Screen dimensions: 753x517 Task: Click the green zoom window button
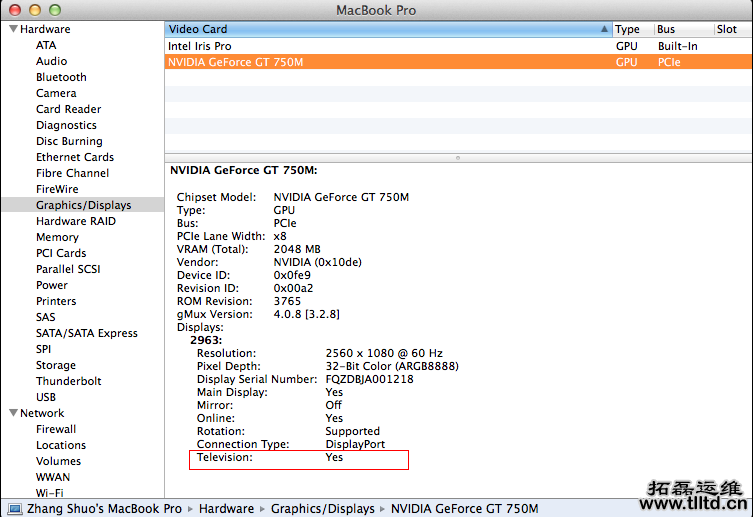point(54,10)
